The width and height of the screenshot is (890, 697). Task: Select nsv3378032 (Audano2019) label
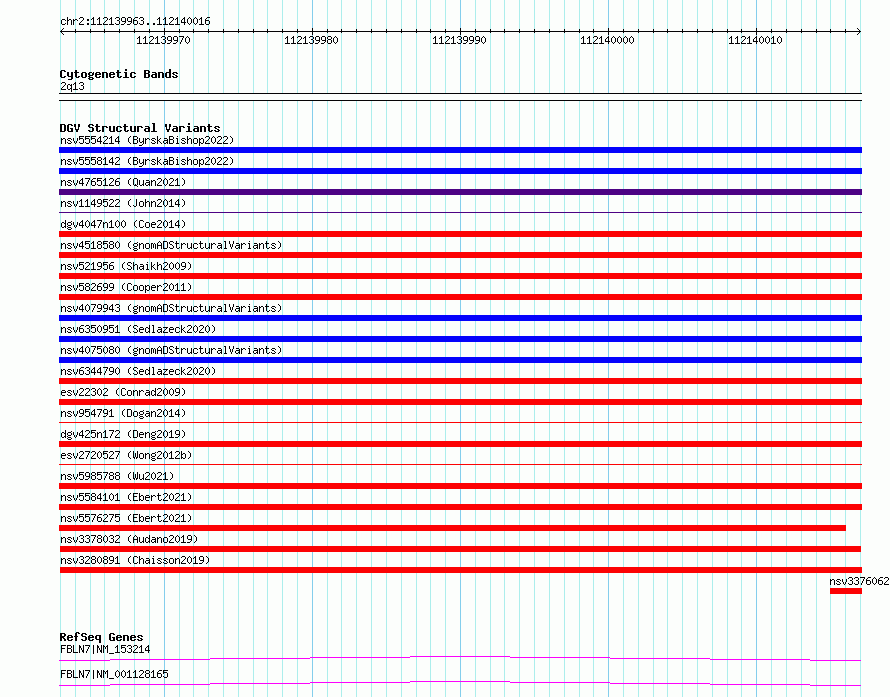[129, 539]
